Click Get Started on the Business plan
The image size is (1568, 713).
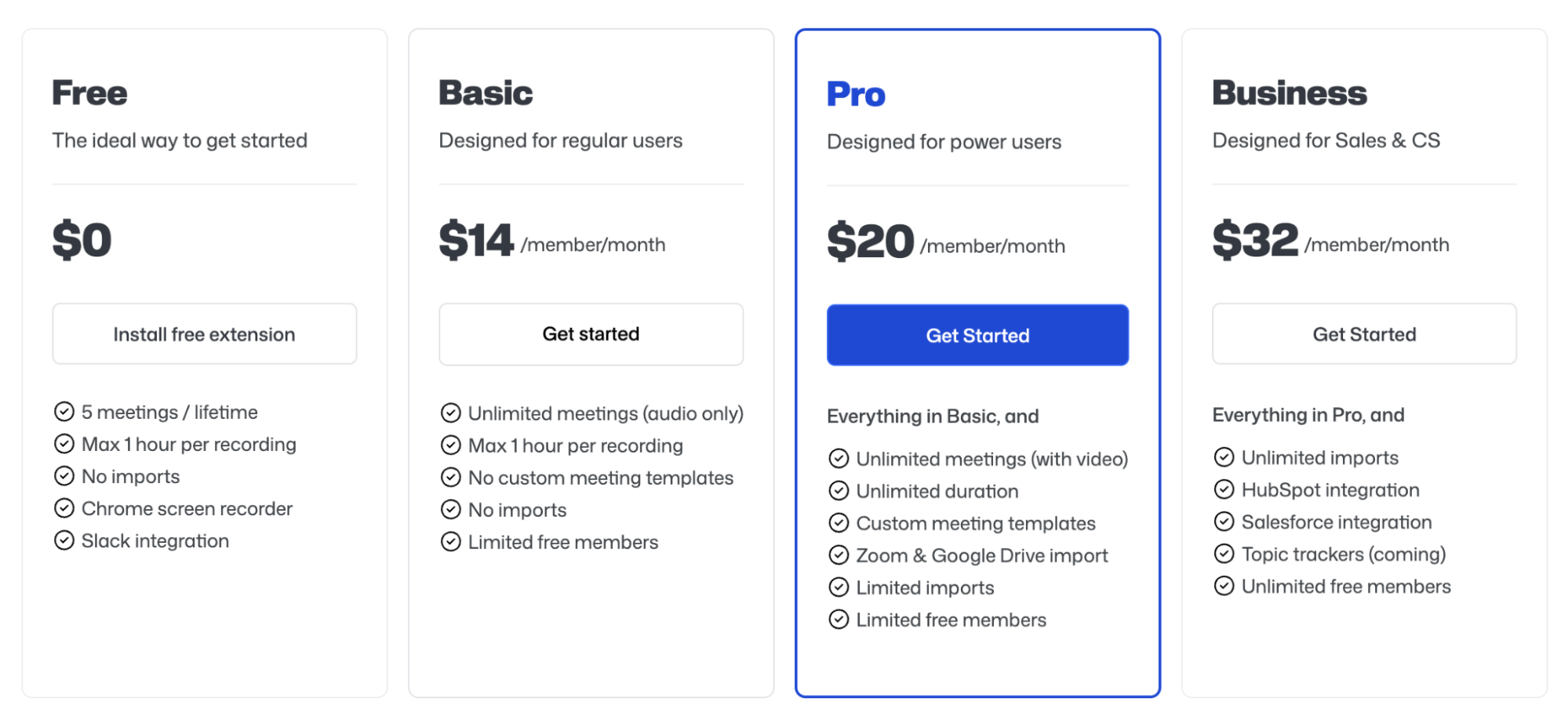(x=1363, y=333)
